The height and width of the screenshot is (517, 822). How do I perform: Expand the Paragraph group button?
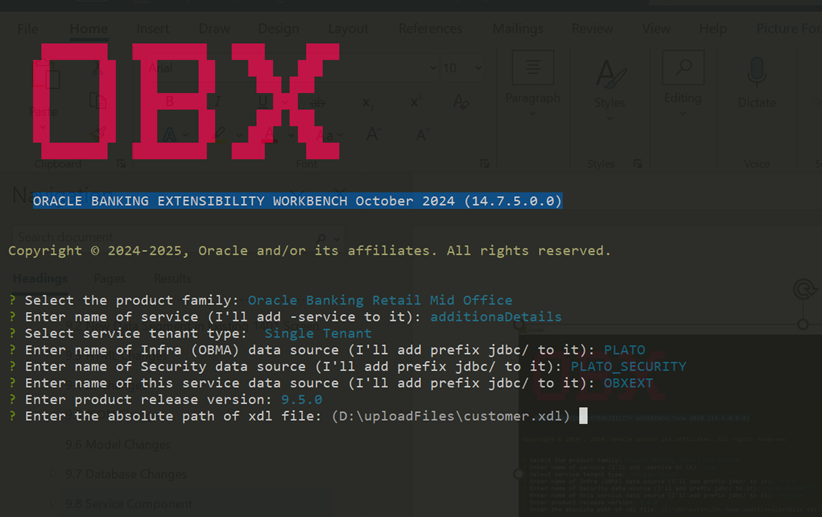click(533, 83)
